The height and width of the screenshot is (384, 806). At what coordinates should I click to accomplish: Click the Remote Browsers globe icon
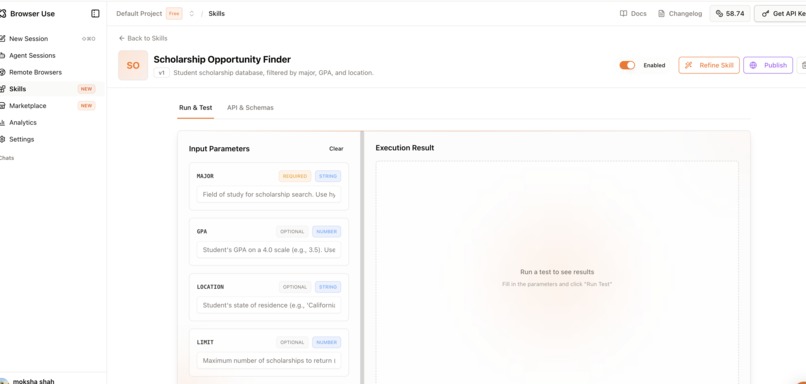point(3,72)
